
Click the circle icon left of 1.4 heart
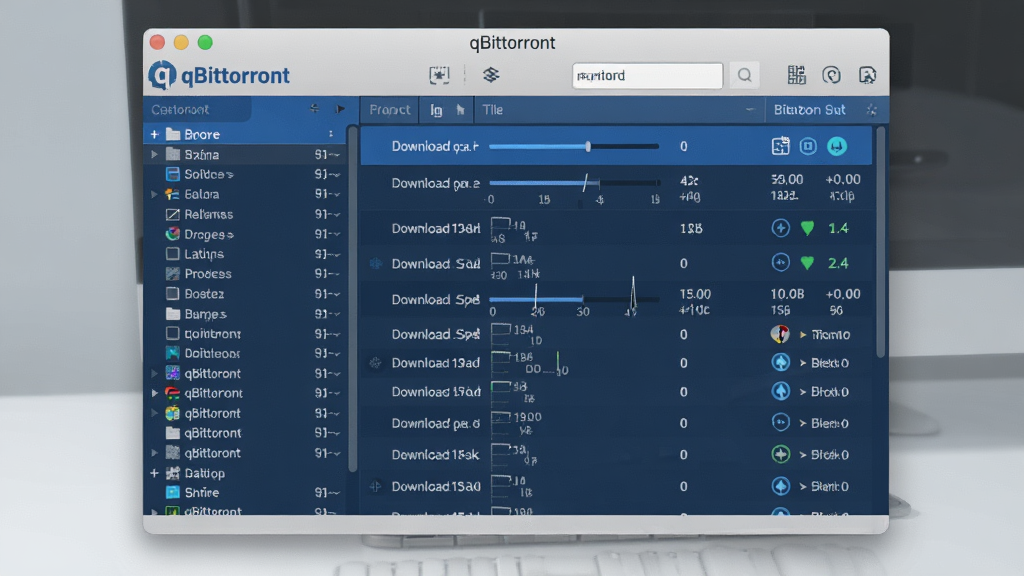point(780,228)
